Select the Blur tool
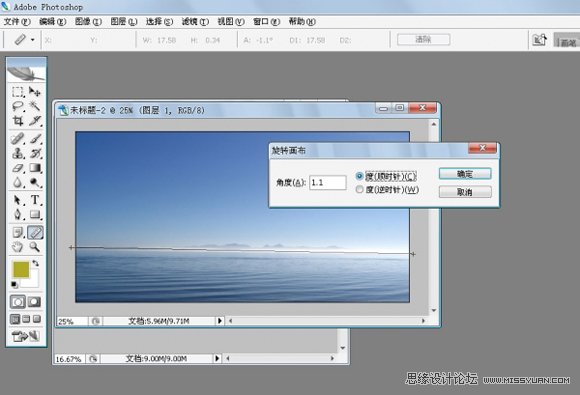The image size is (580, 395). click(x=17, y=182)
